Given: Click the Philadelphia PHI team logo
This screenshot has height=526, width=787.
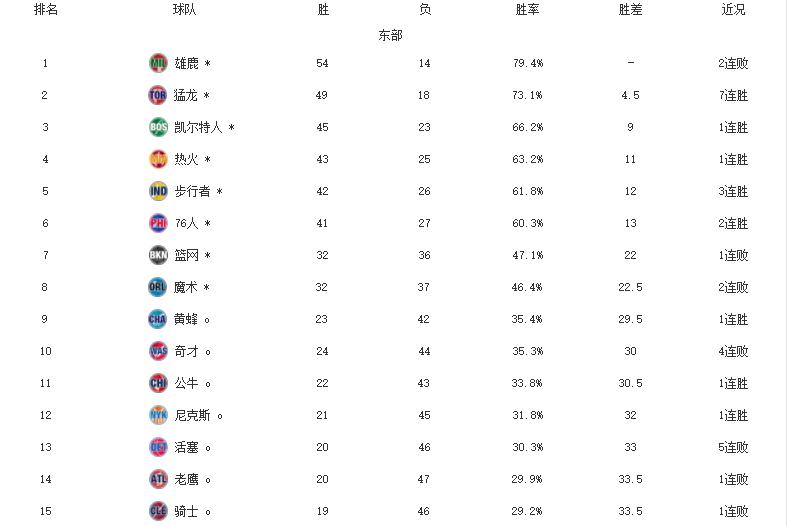Looking at the screenshot, I should [x=158, y=223].
